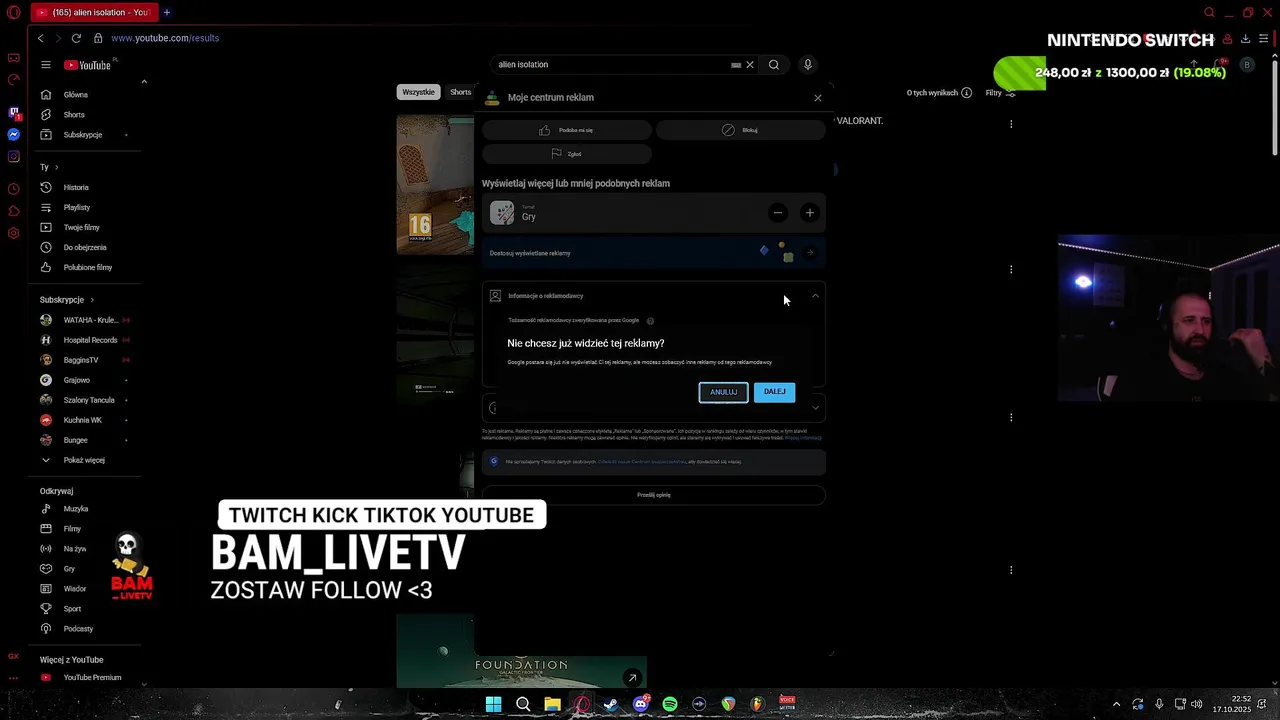Click the browser back arrow
The image size is (1280, 720).
pyautogui.click(x=40, y=38)
